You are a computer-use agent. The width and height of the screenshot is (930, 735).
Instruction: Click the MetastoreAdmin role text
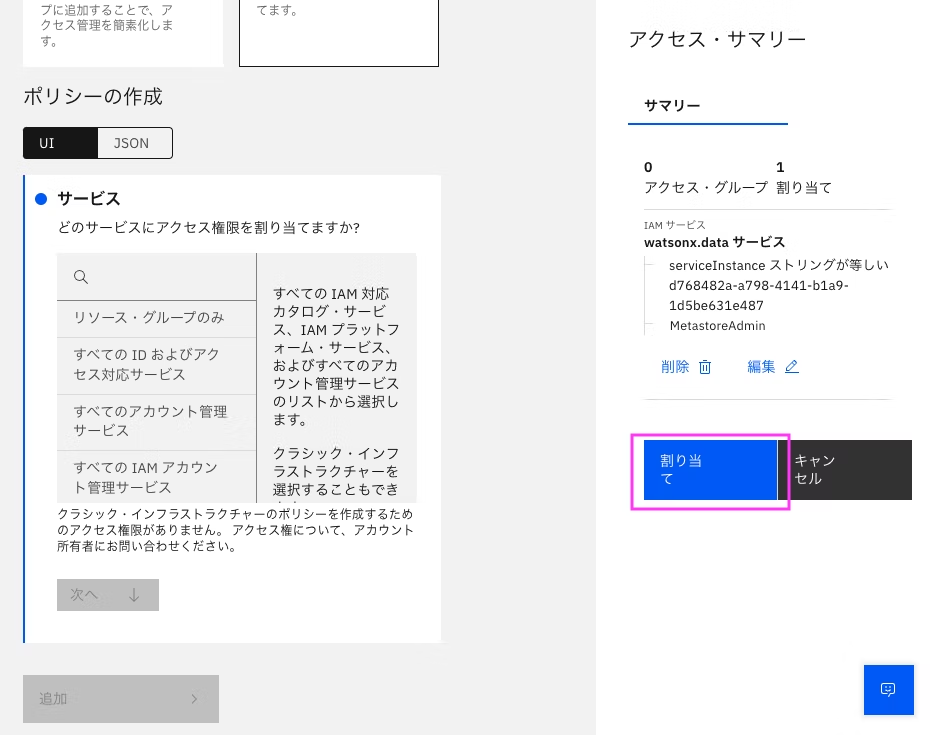pos(717,326)
